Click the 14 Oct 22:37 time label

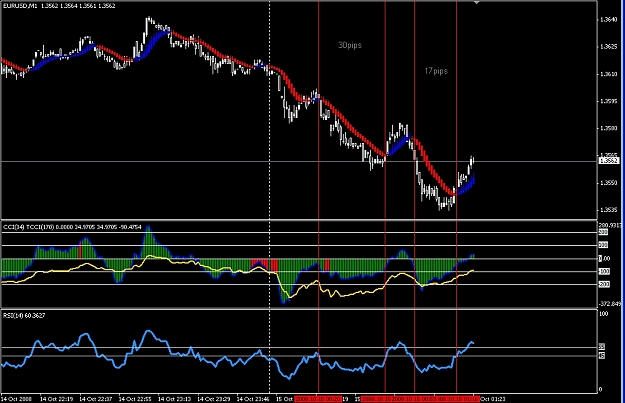pos(96,399)
